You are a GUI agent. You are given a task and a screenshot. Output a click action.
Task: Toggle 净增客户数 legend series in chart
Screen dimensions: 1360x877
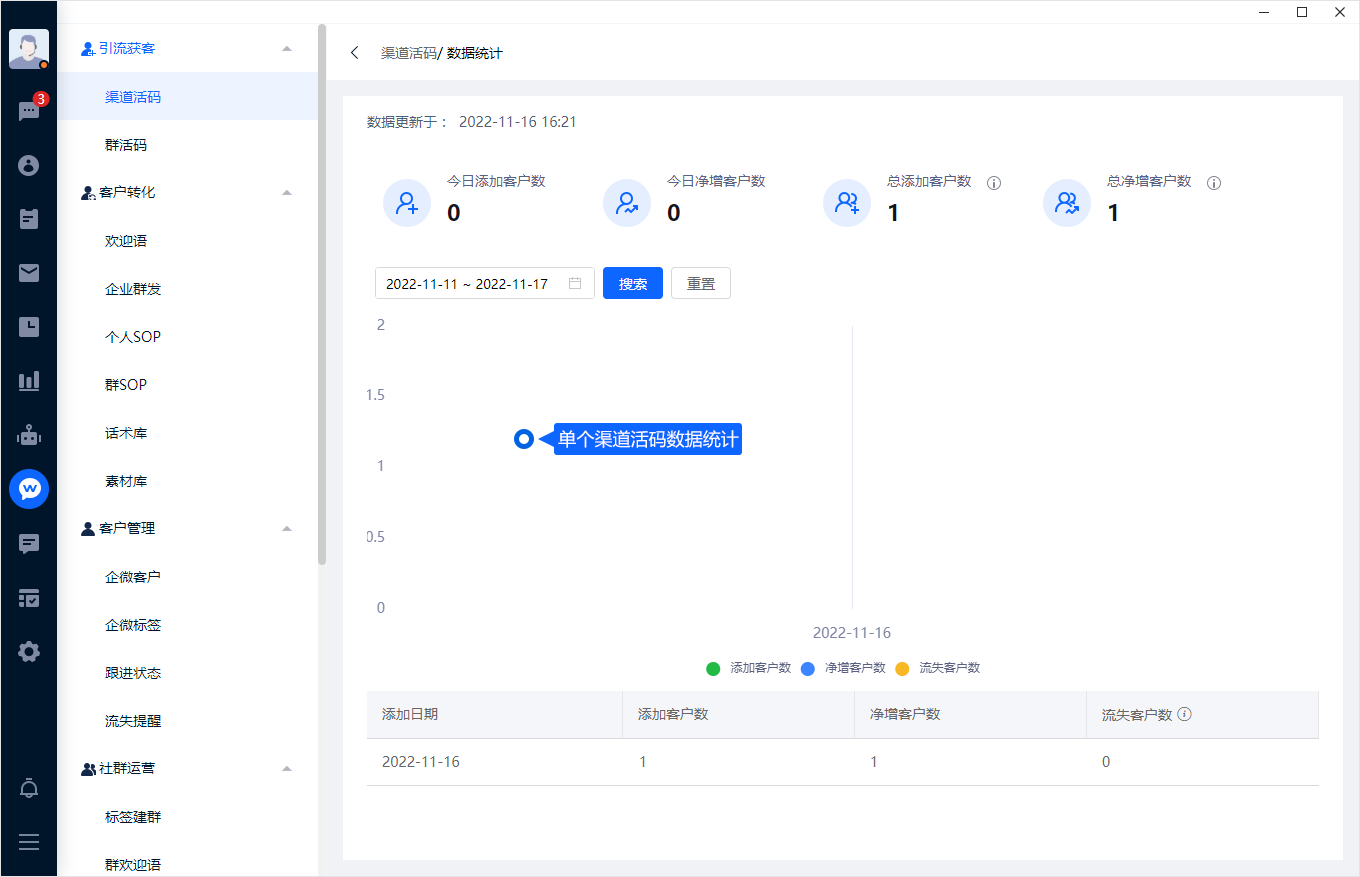845,668
